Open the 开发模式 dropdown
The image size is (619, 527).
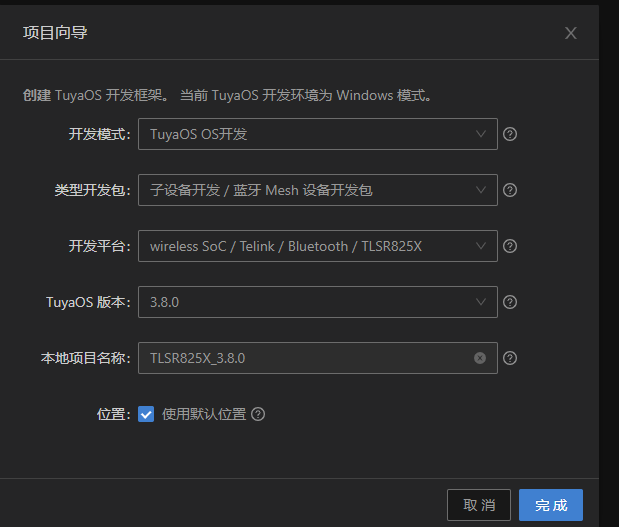(x=318, y=134)
